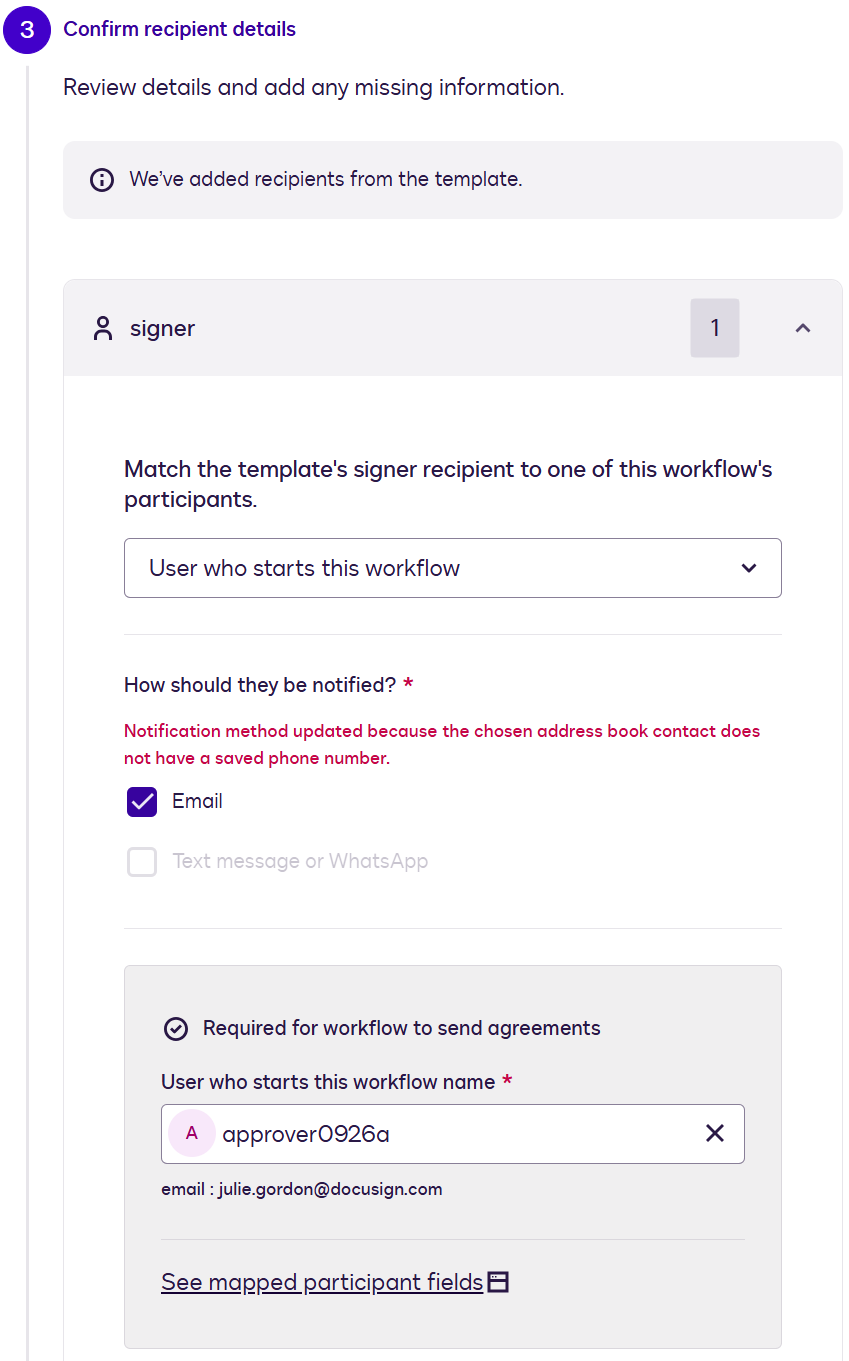Clear the approver0926a name field
This screenshot has height=1361, width=849.
tap(715, 1133)
